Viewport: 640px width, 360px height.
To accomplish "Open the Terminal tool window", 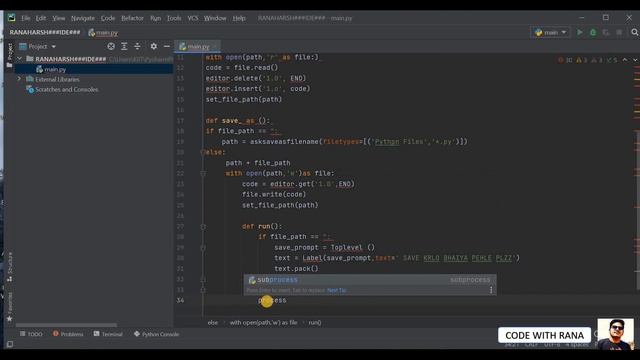I will tap(108, 334).
